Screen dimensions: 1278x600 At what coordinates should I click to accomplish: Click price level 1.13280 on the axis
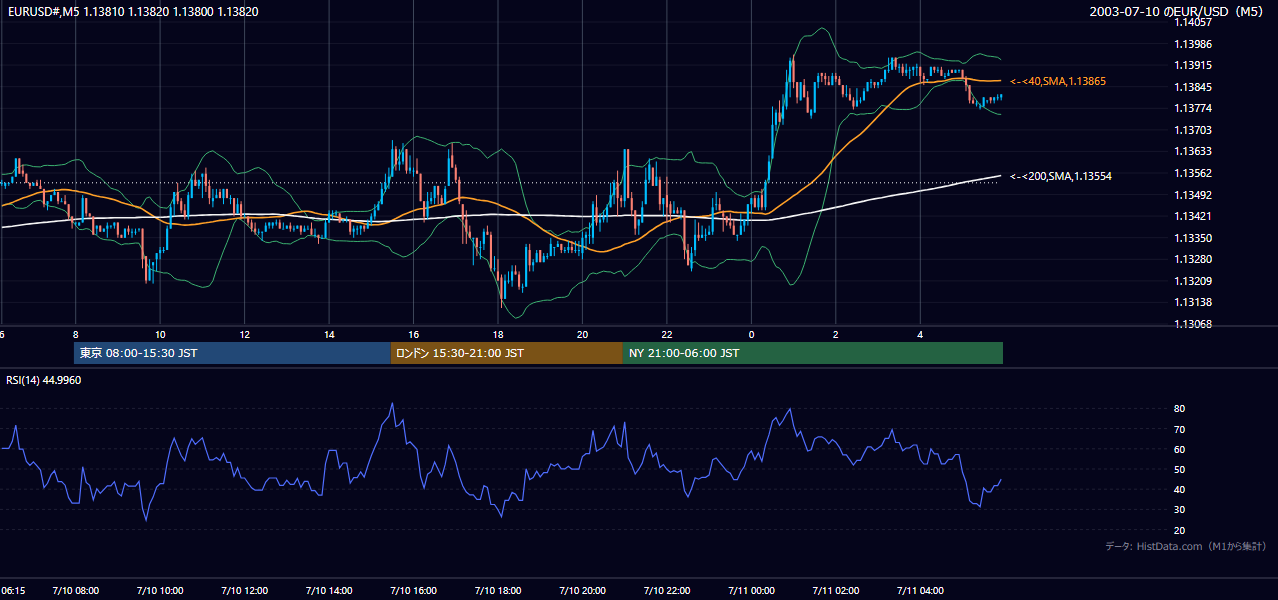(x=1194, y=259)
